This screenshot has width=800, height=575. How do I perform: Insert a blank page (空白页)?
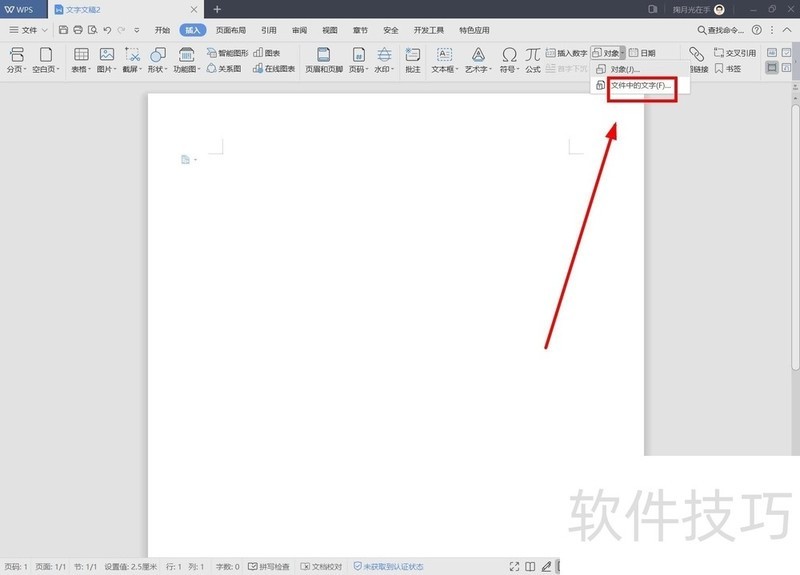pyautogui.click(x=46, y=60)
